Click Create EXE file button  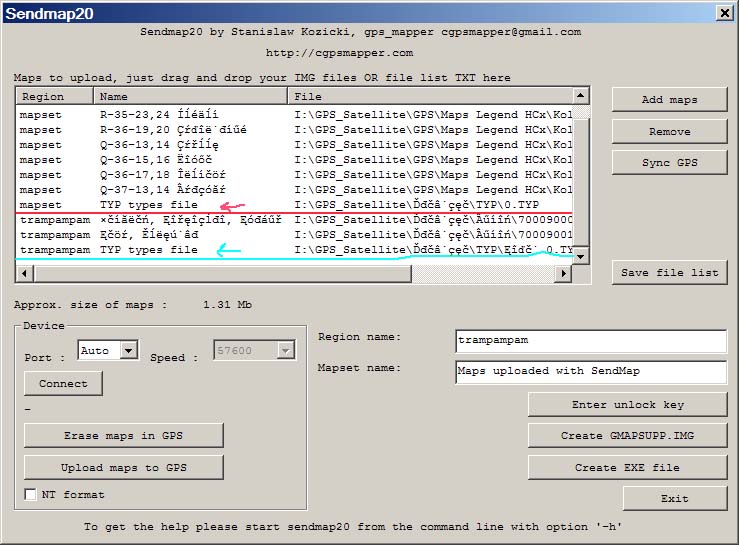tap(627, 467)
